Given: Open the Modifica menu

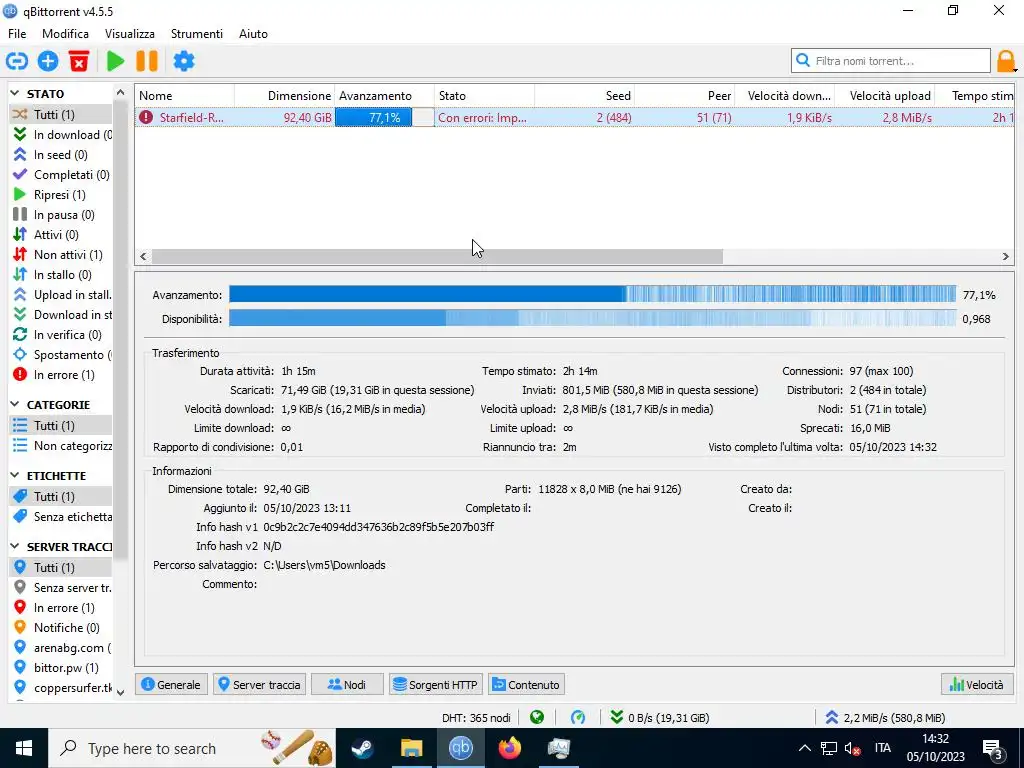Looking at the screenshot, I should point(65,34).
